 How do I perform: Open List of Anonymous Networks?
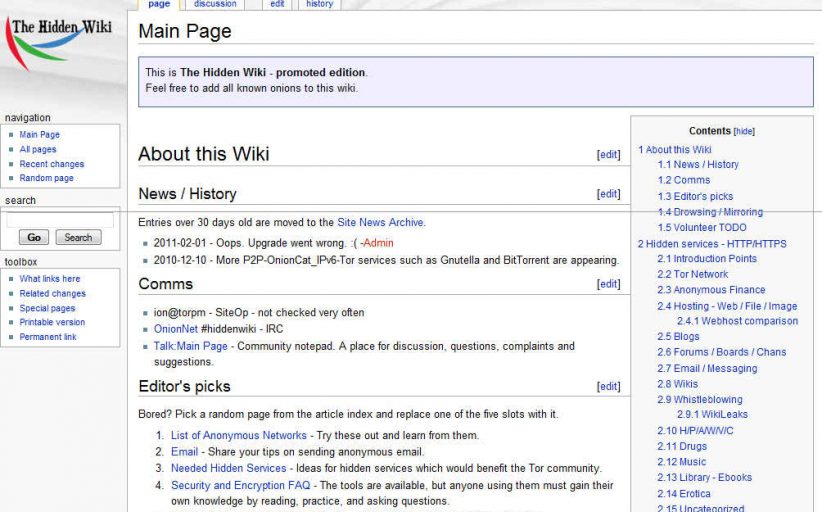(x=239, y=435)
